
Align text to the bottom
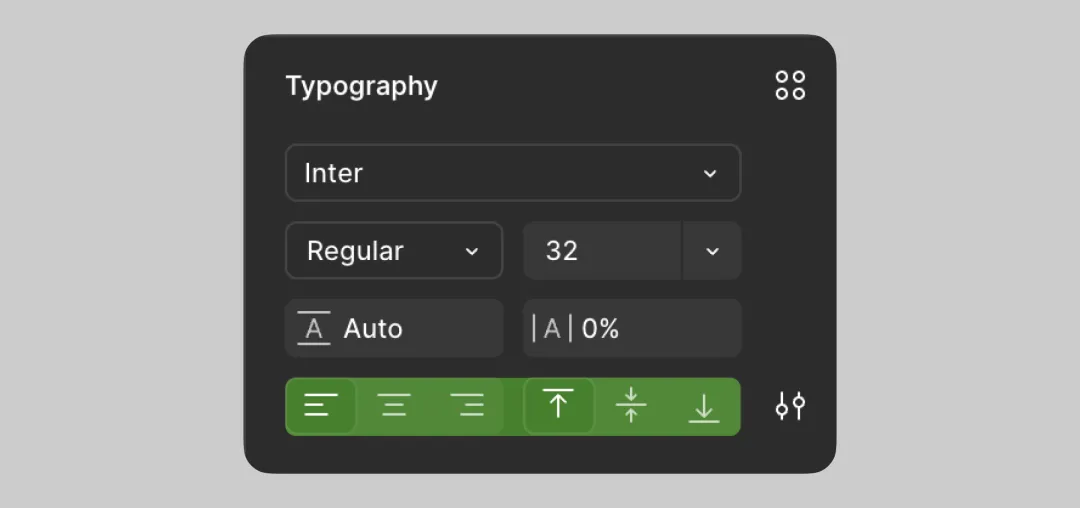pos(704,406)
